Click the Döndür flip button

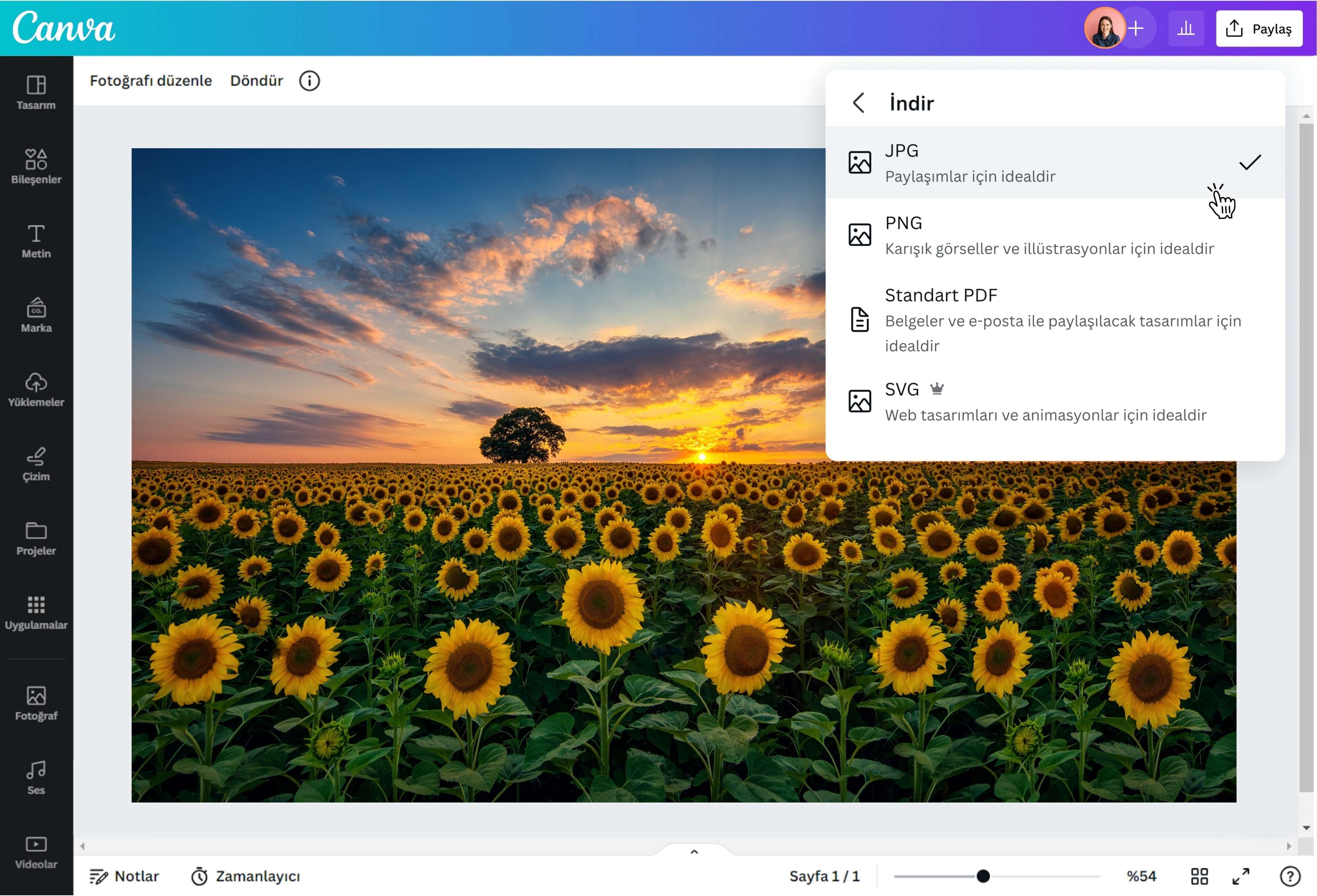[x=256, y=80]
